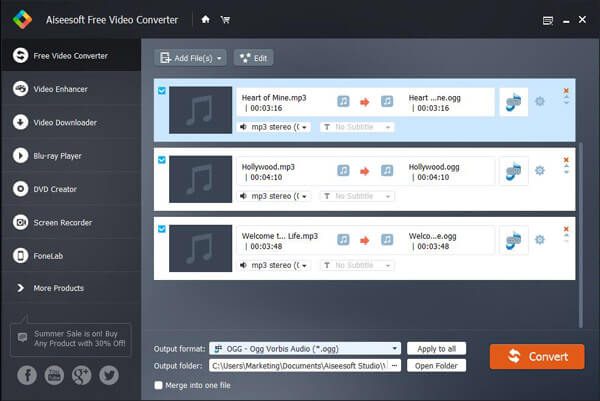Open Screen Recorder in sidebar
Image resolution: width=600 pixels, height=401 pixels.
pos(71,222)
